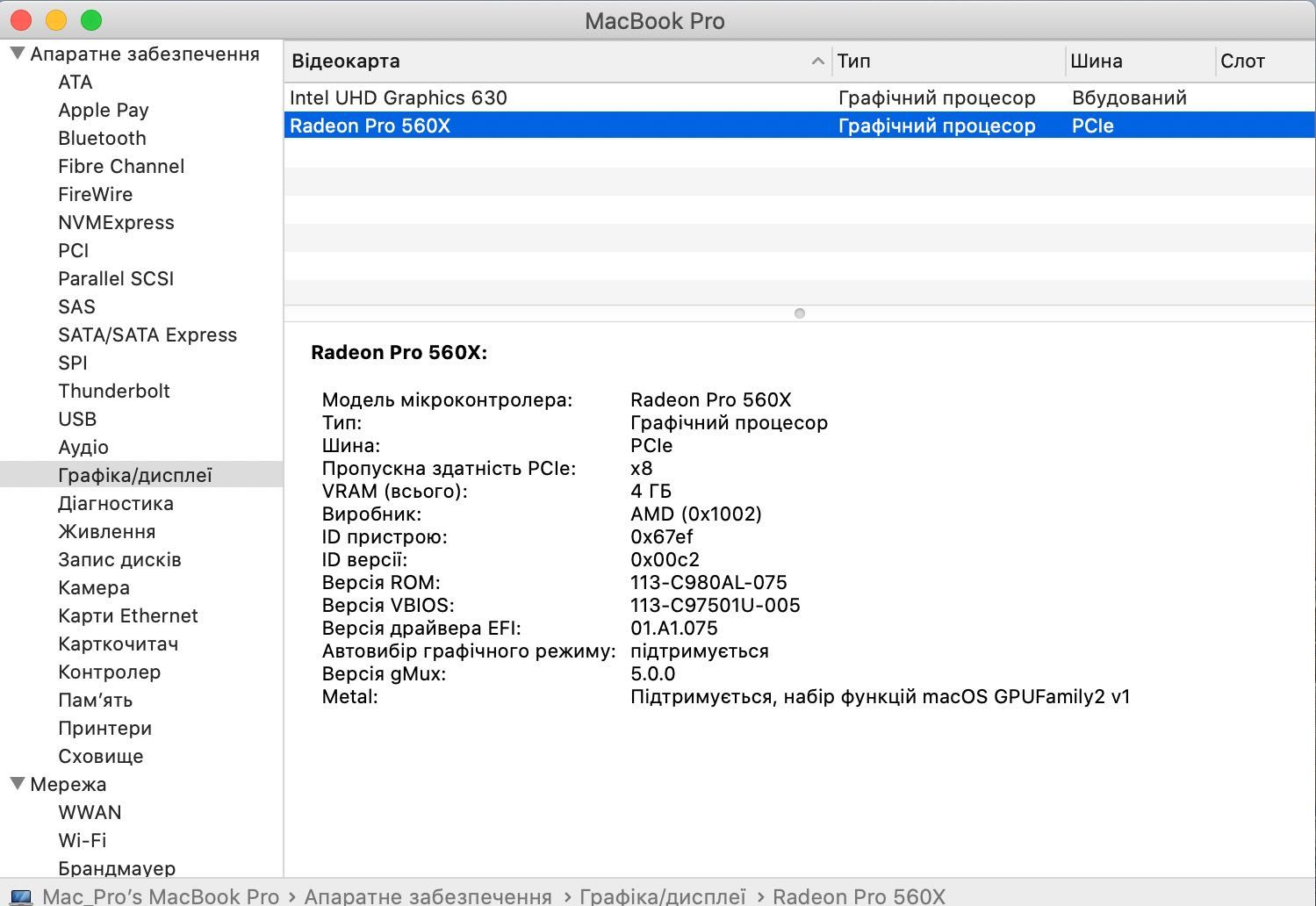The width and height of the screenshot is (1316, 906).
Task: Click device ID value 0x67ef
Action: click(662, 536)
